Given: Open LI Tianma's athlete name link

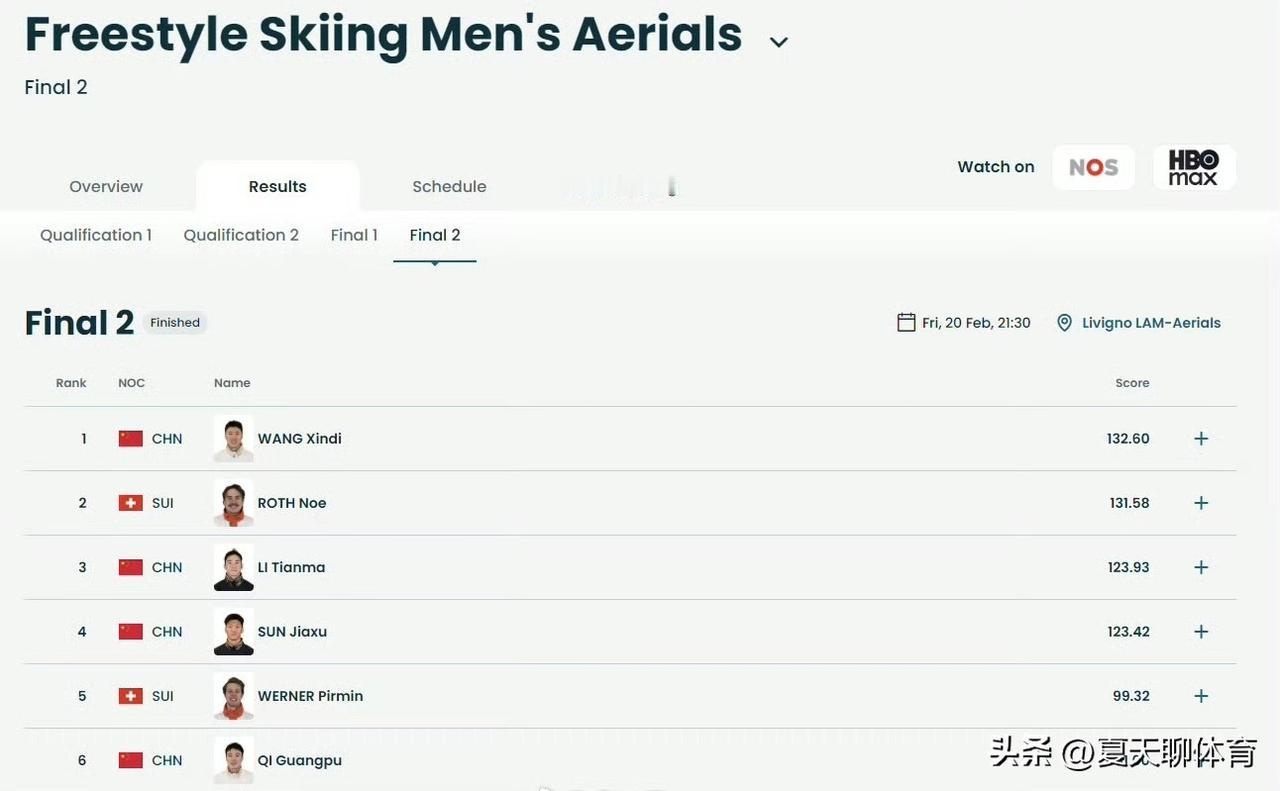Looking at the screenshot, I should [291, 567].
